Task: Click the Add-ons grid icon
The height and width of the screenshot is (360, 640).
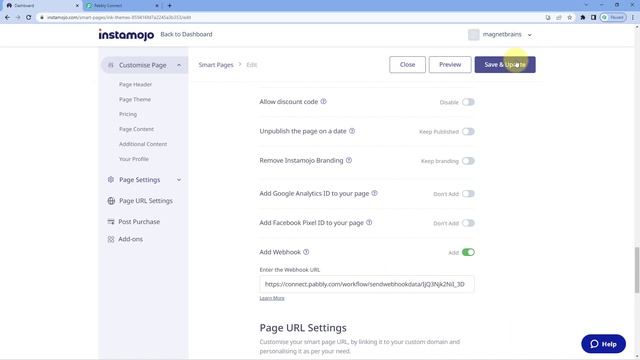Action: [111, 239]
